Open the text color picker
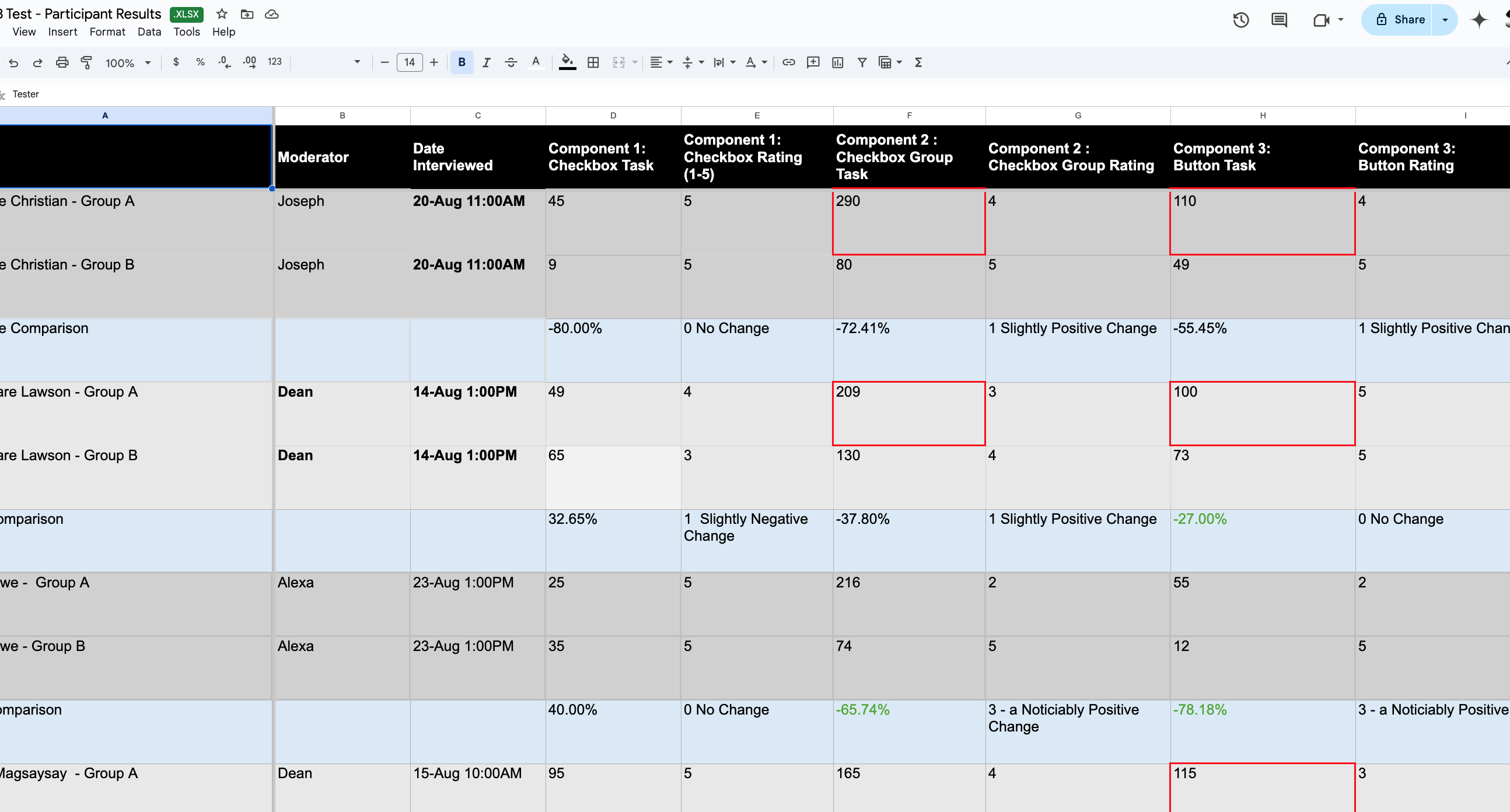Screen dimensions: 1510x812 (536, 62)
